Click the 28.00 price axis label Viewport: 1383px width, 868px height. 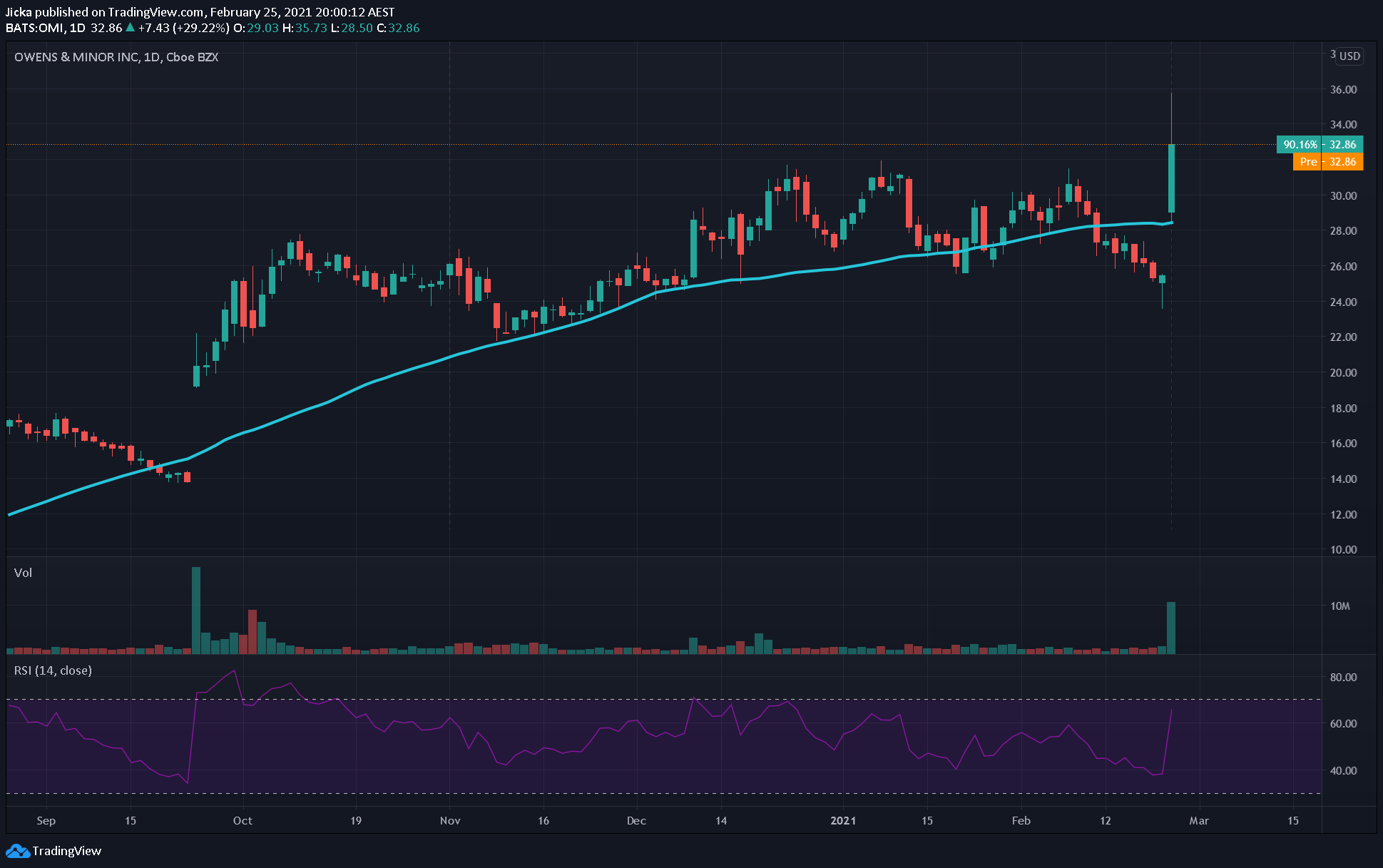click(x=1343, y=231)
